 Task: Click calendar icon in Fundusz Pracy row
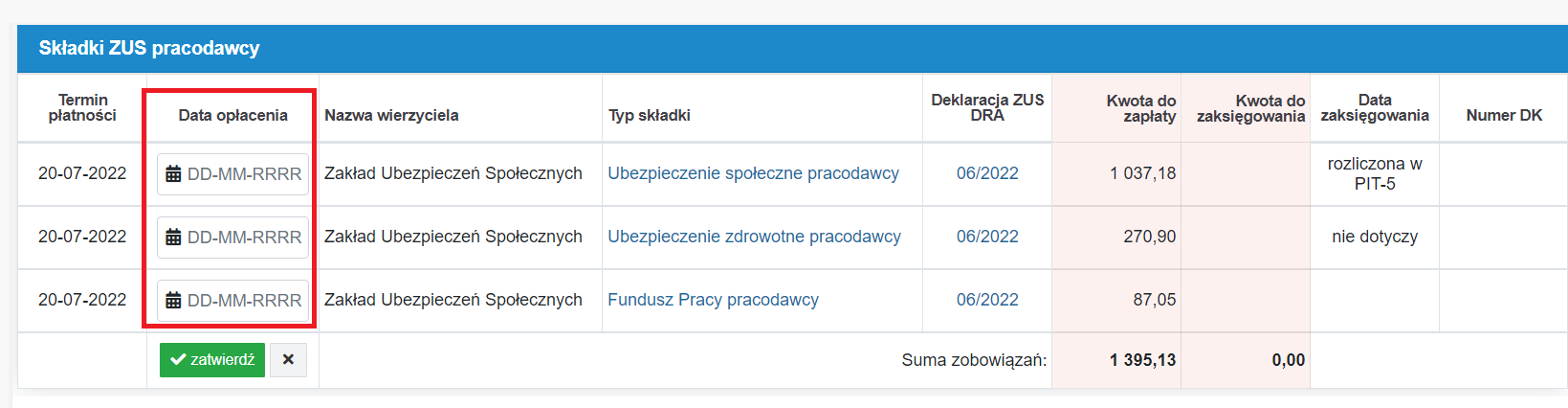(x=173, y=301)
